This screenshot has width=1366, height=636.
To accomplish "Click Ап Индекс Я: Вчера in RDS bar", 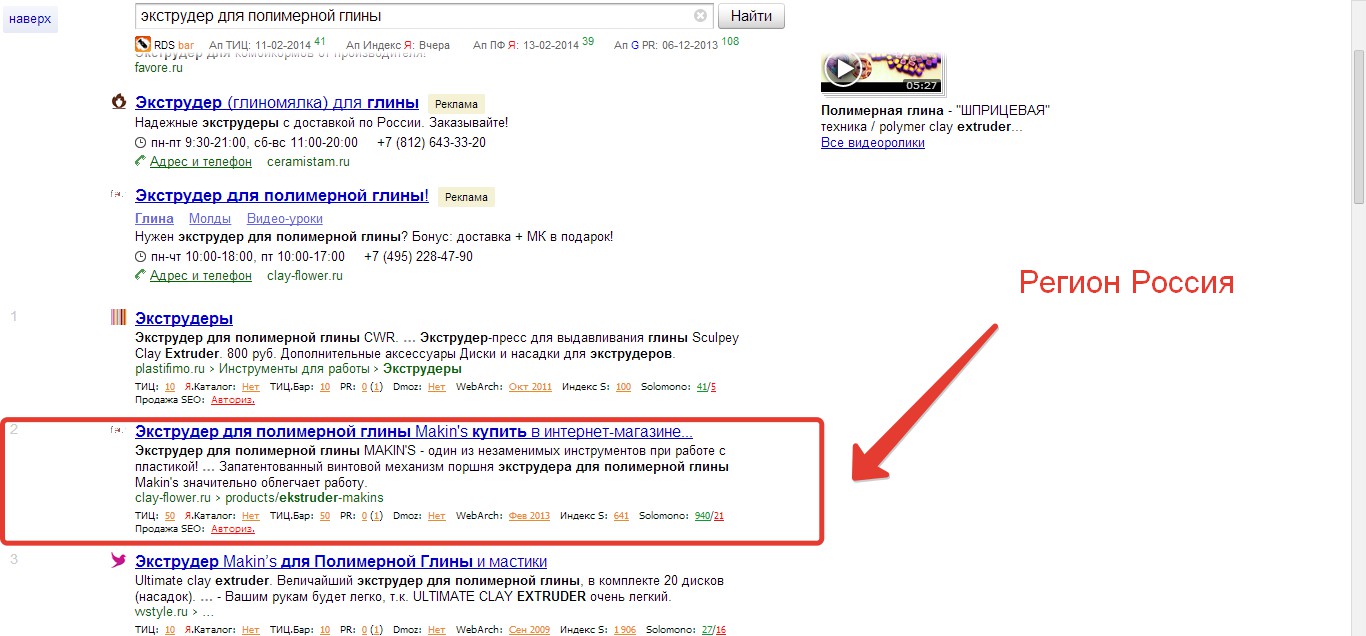I will (x=398, y=45).
